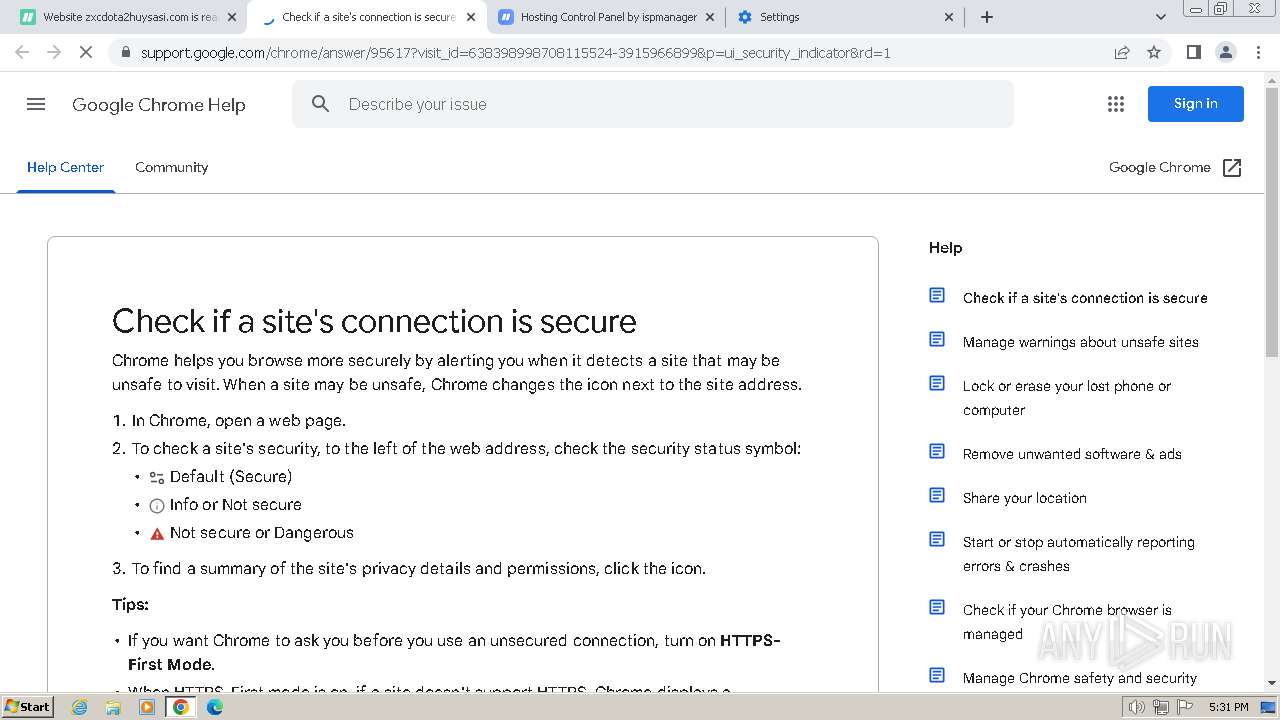
Task: Expand the tab search dropdown arrow
Action: [x=1160, y=17]
